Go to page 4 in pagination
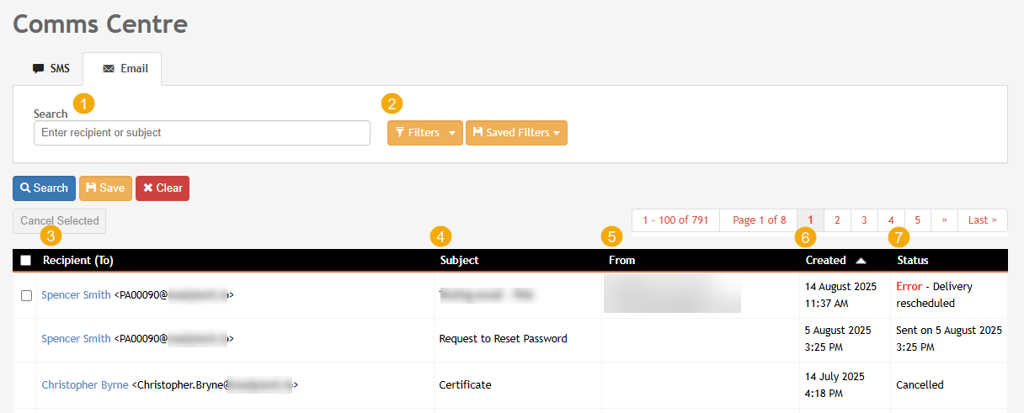The width and height of the screenshot is (1024, 413). pos(891,220)
